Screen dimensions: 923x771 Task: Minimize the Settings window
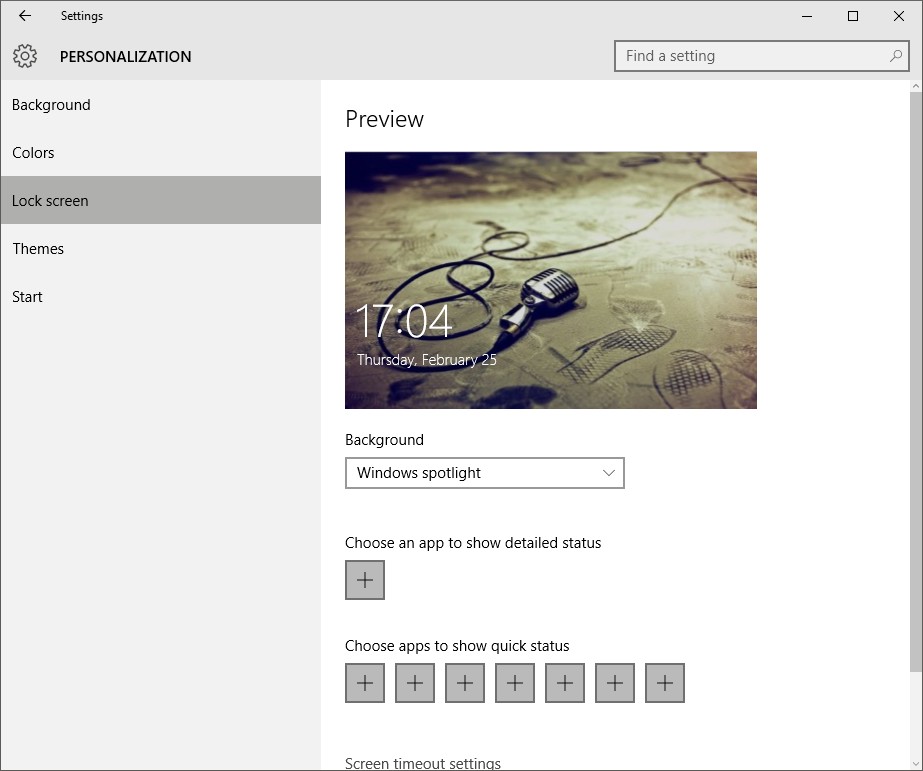coord(807,16)
